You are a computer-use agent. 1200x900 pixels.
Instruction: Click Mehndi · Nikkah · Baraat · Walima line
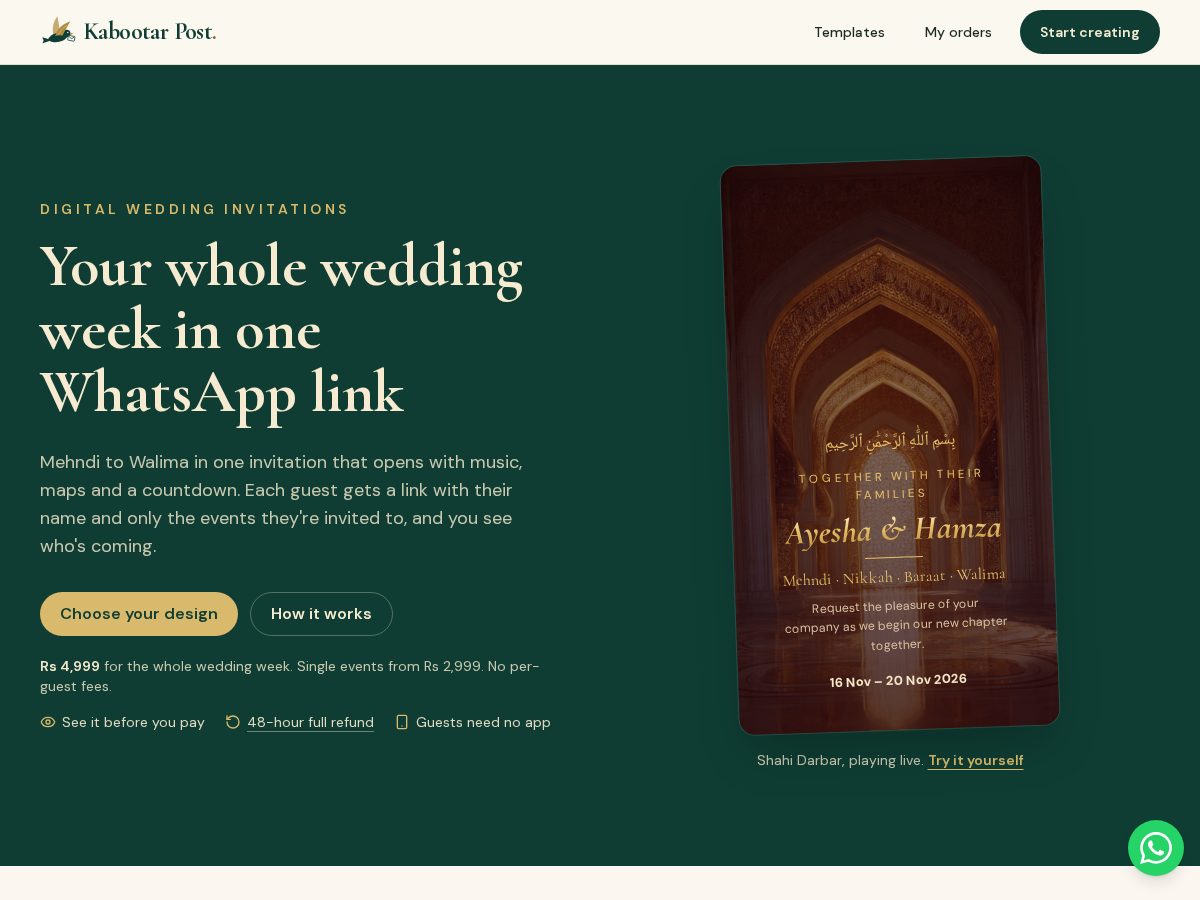(894, 577)
